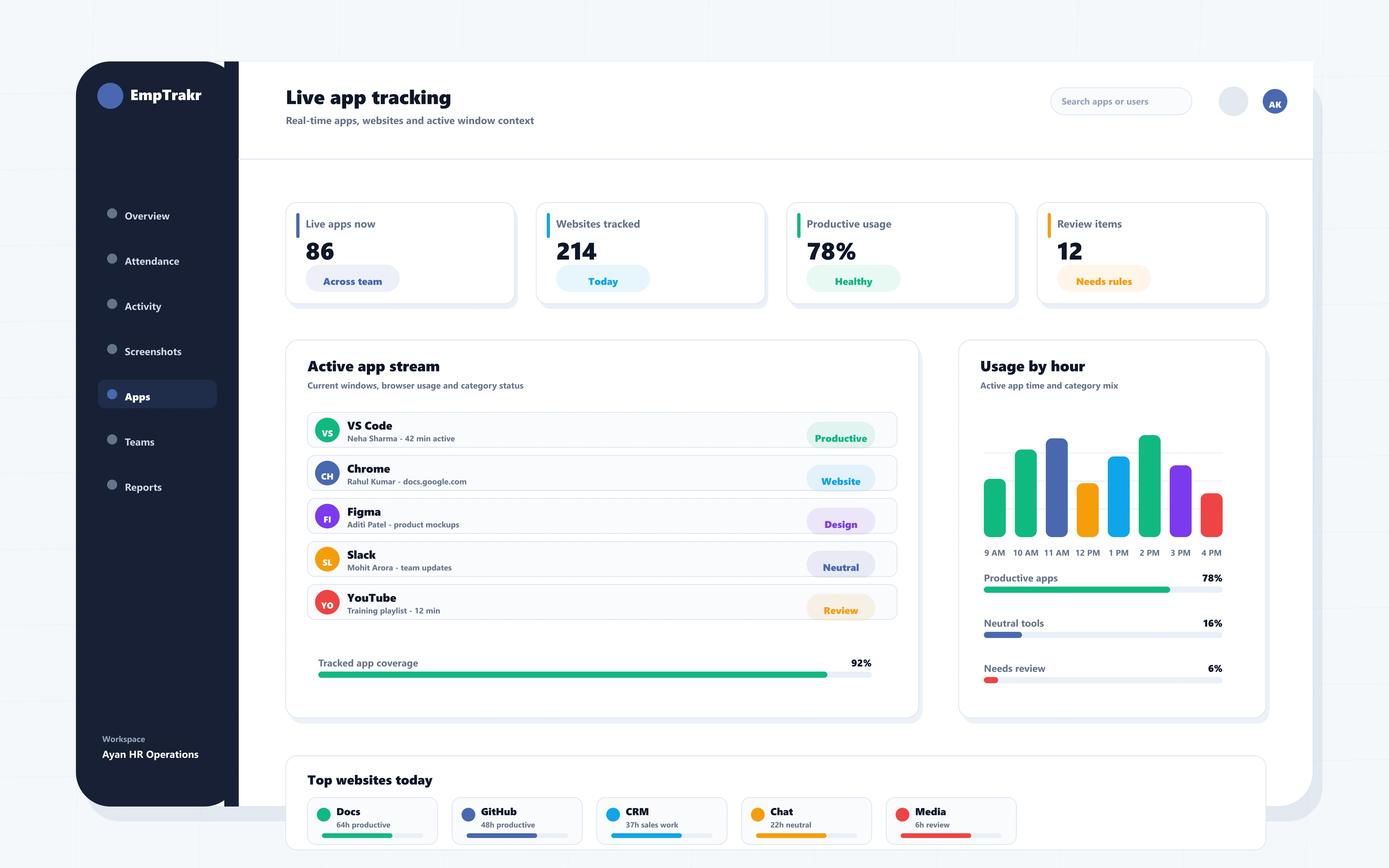Click the 10 AM bar in chart
The height and width of the screenshot is (868, 1389).
tap(1025, 493)
